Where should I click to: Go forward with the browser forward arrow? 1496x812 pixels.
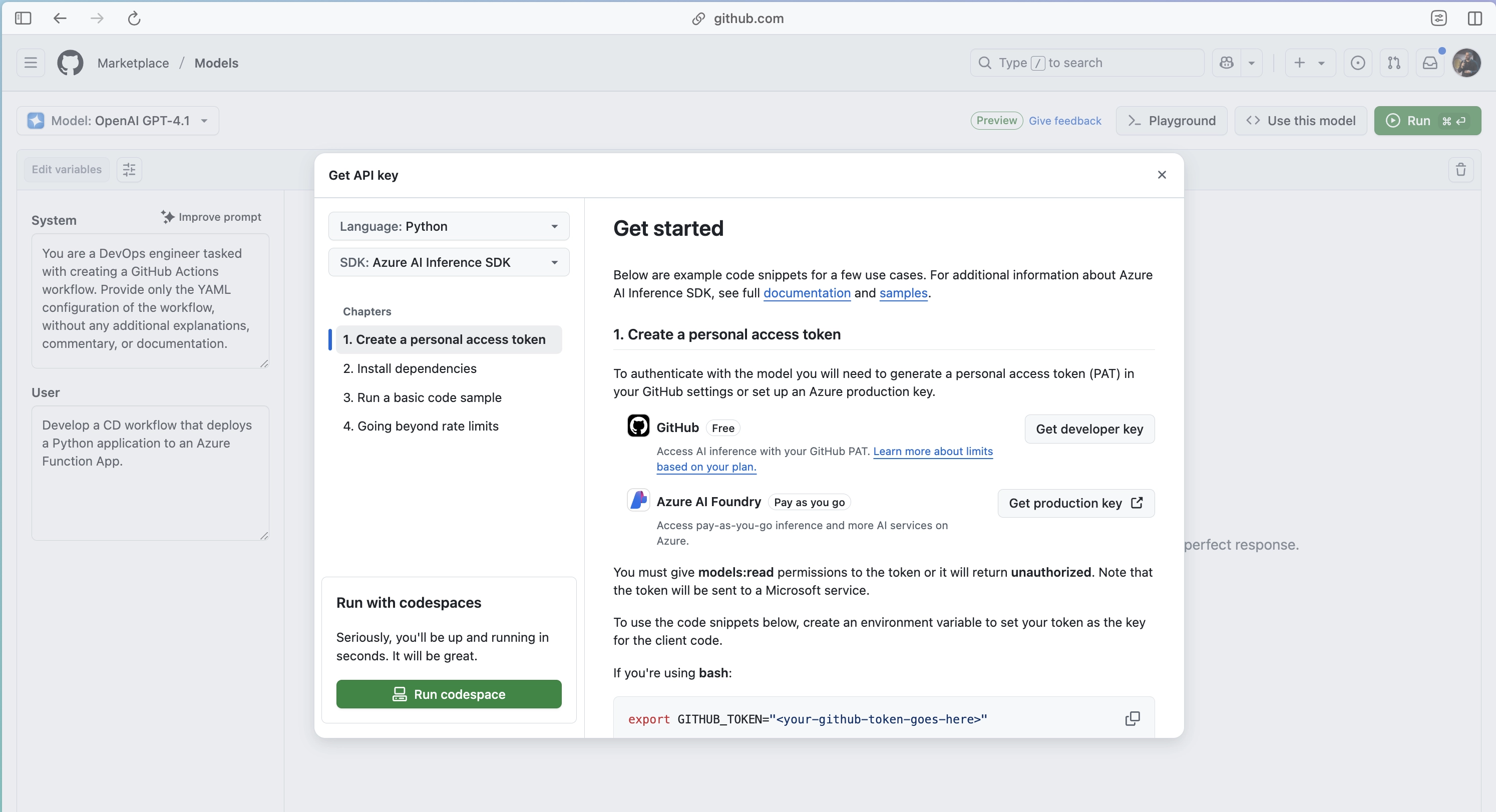pos(97,19)
